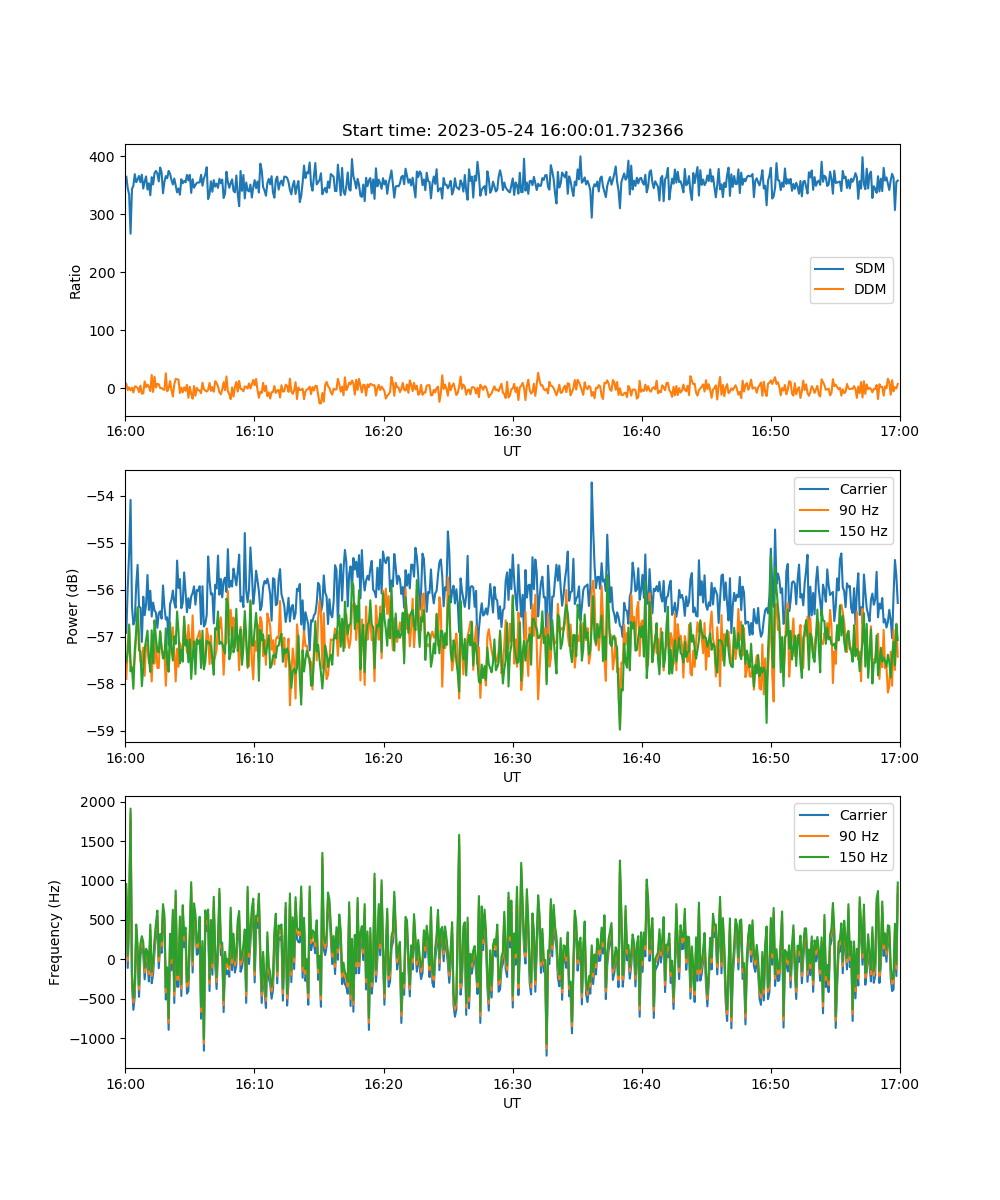Click the 16:30 tick under Ratio plot
The width and height of the screenshot is (1000, 1200).
tap(512, 430)
